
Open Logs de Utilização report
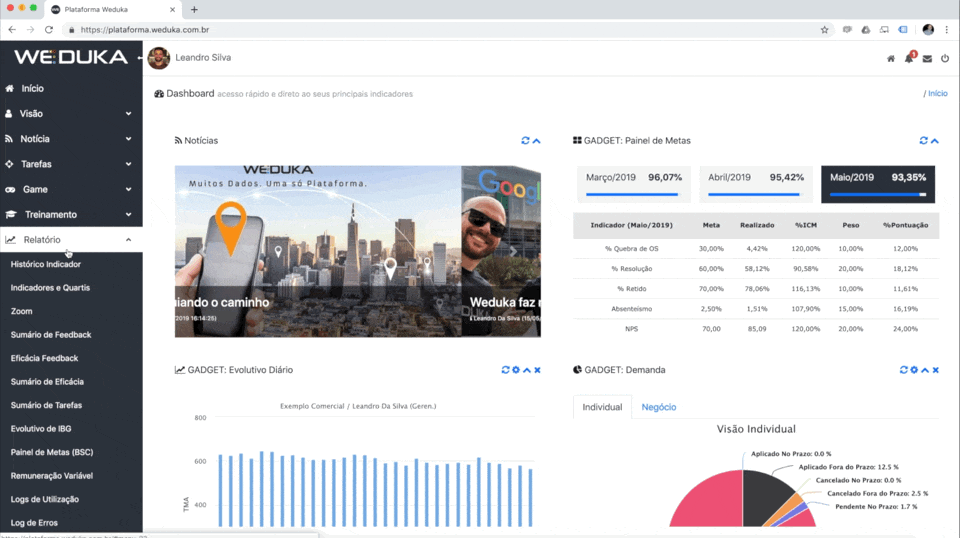[x=45, y=499]
